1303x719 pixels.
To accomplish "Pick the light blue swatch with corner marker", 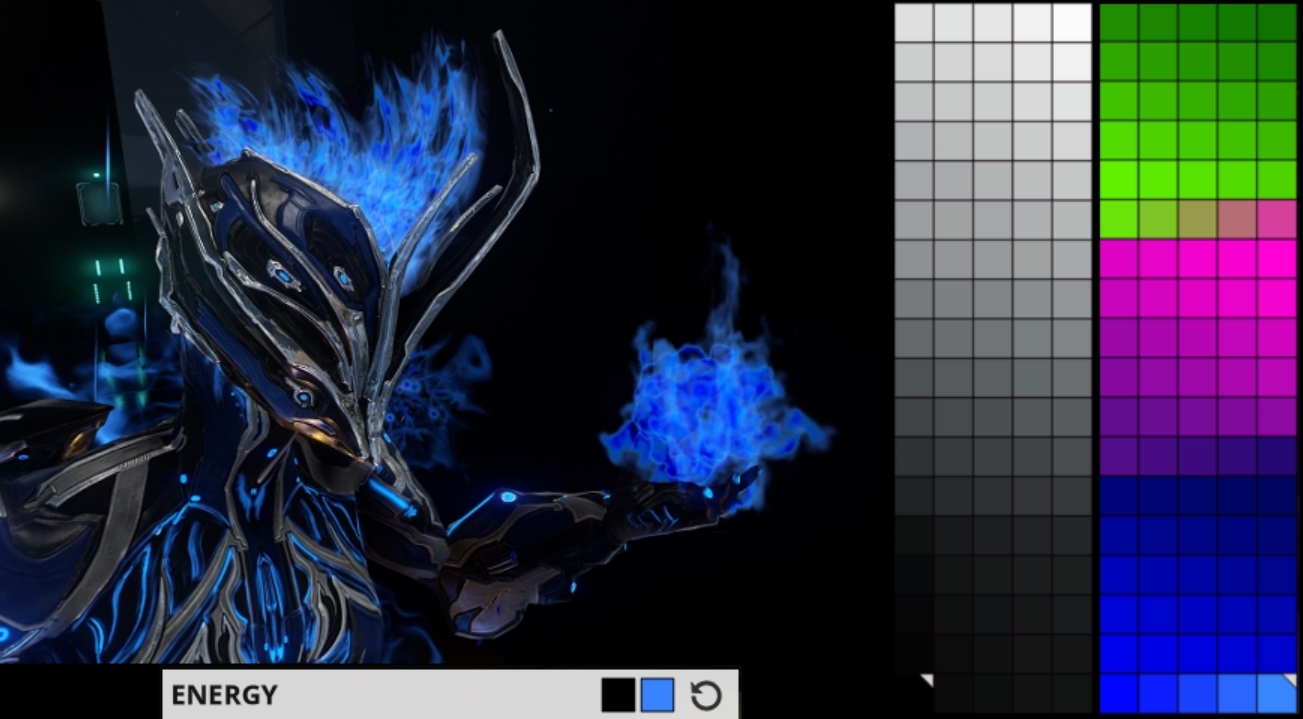I will 1277,693.
